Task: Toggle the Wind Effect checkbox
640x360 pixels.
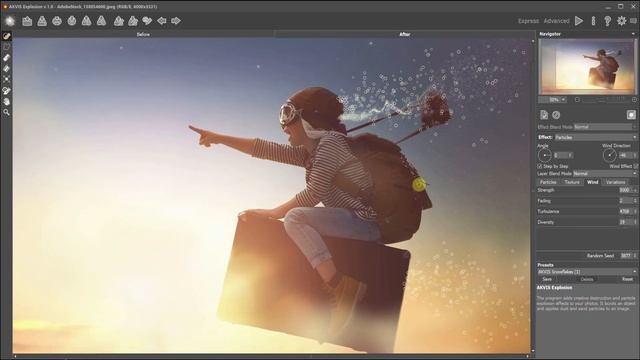Action: (636, 167)
